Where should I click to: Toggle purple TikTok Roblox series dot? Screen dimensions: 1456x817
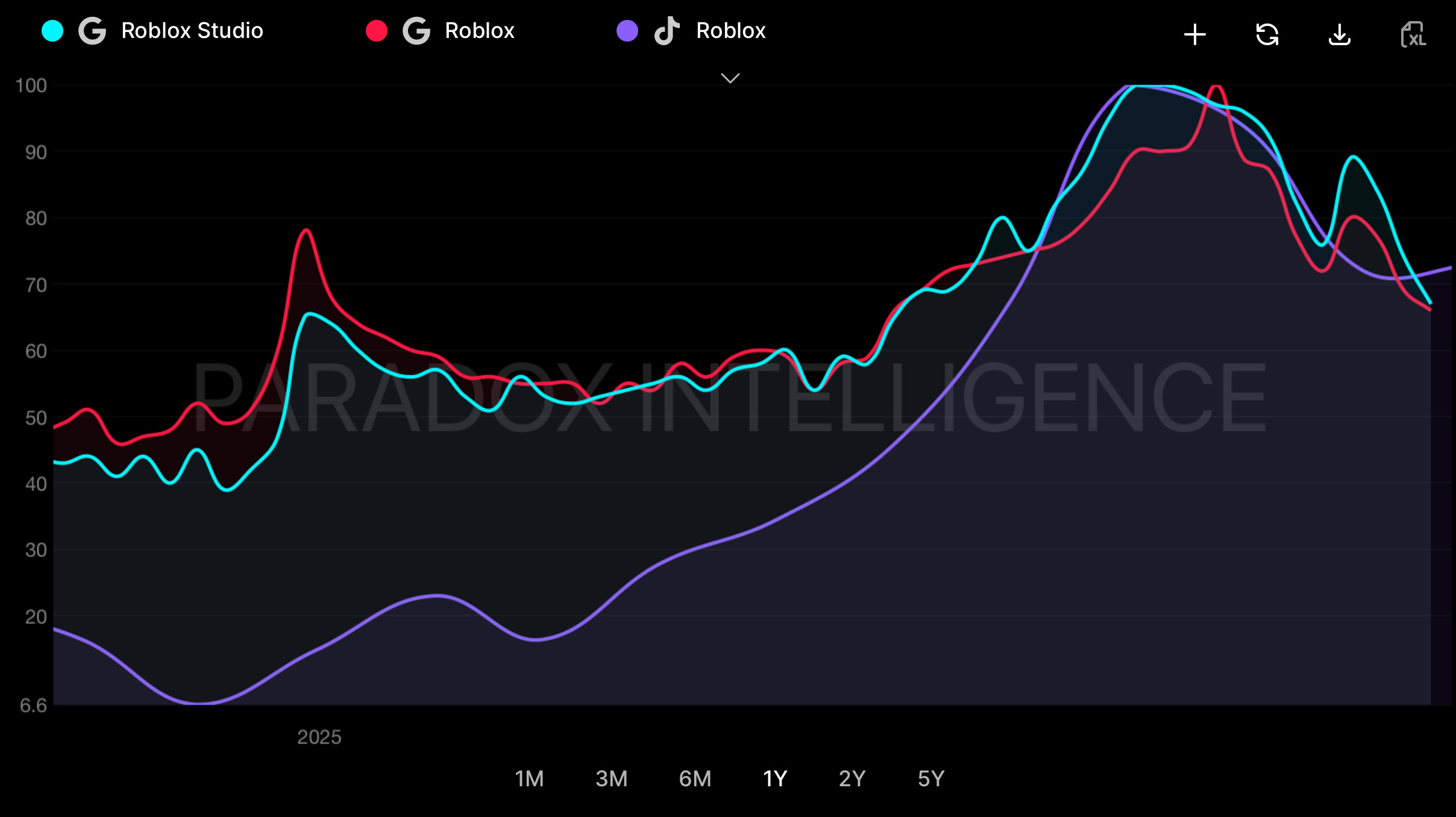tap(627, 31)
